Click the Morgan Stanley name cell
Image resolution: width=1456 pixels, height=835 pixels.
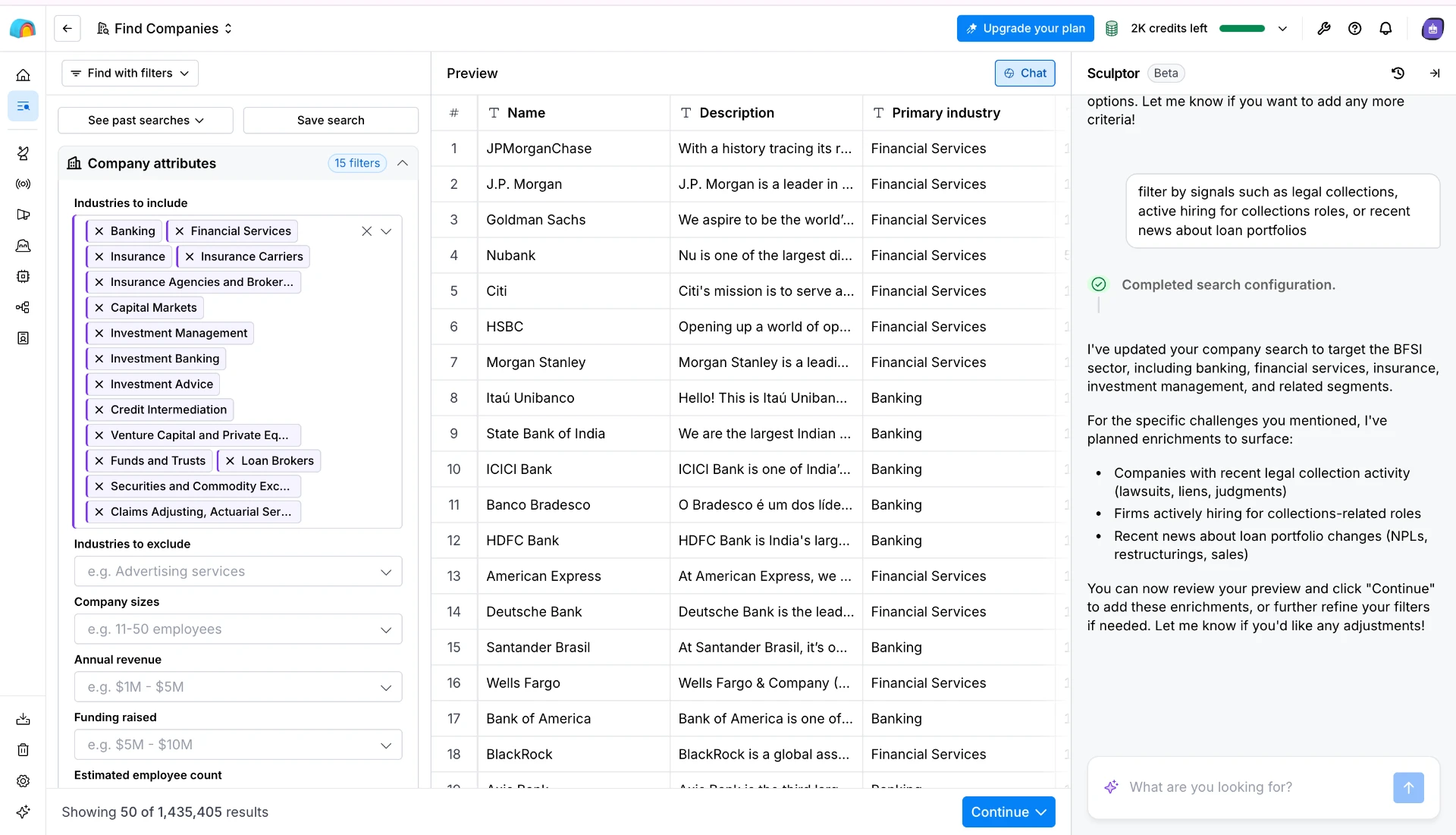[573, 363]
